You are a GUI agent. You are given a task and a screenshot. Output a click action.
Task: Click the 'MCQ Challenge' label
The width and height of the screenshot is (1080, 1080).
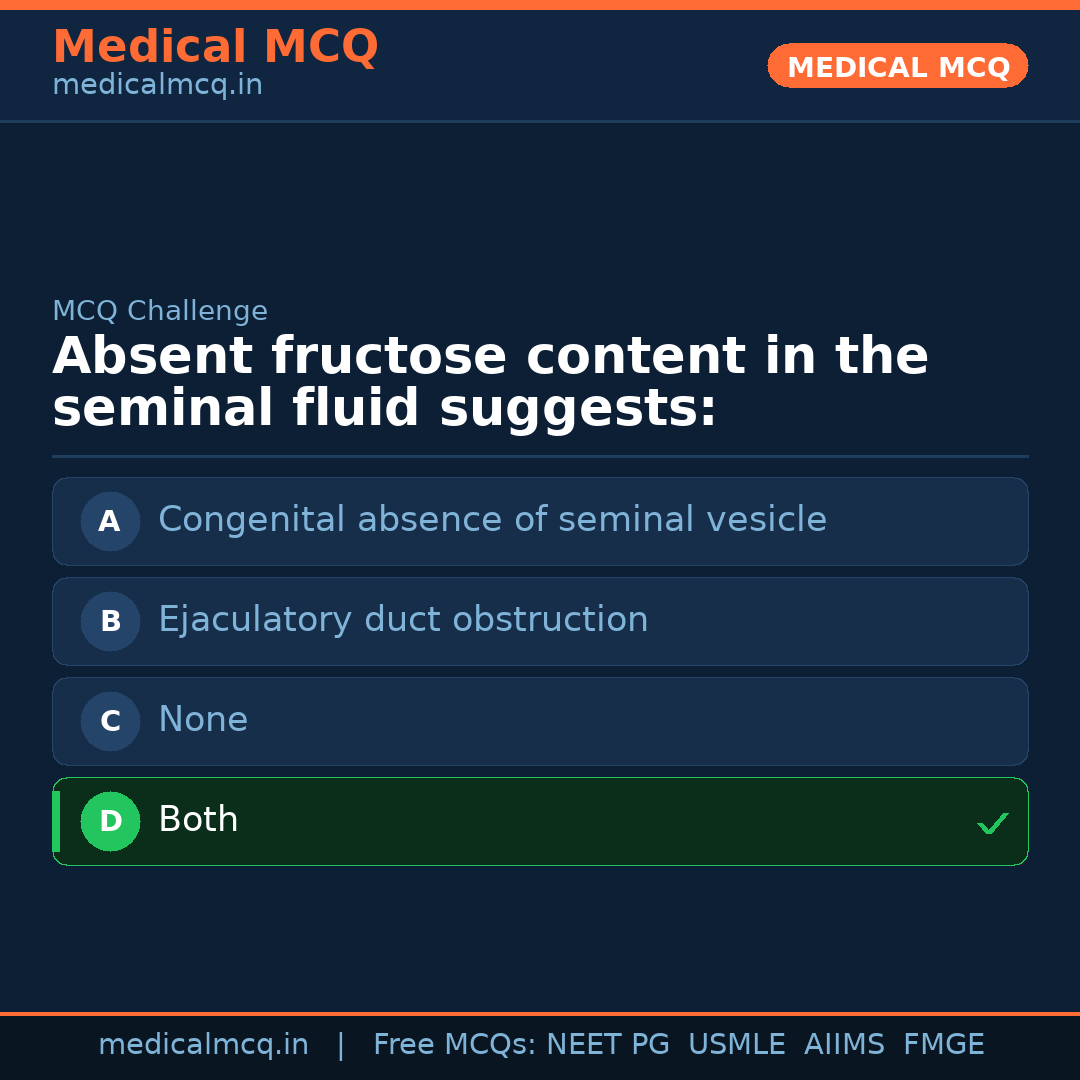click(160, 311)
